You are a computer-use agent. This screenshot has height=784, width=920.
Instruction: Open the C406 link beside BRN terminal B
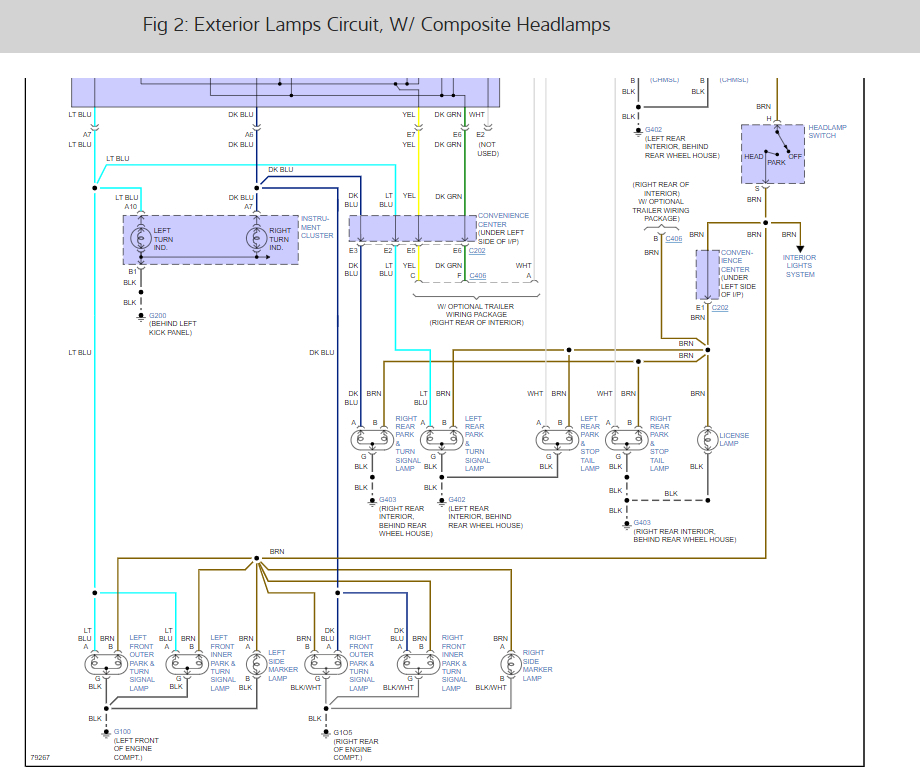click(x=674, y=238)
